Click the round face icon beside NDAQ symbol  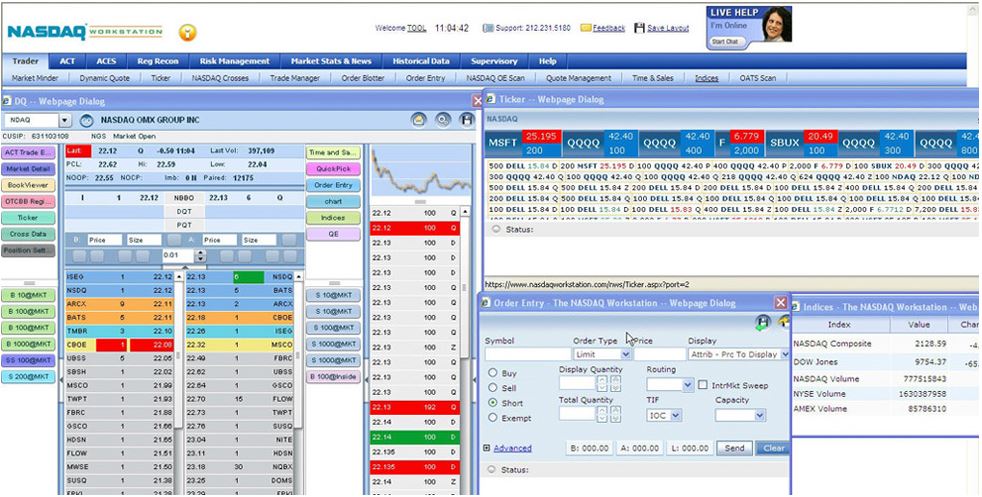click(x=86, y=120)
